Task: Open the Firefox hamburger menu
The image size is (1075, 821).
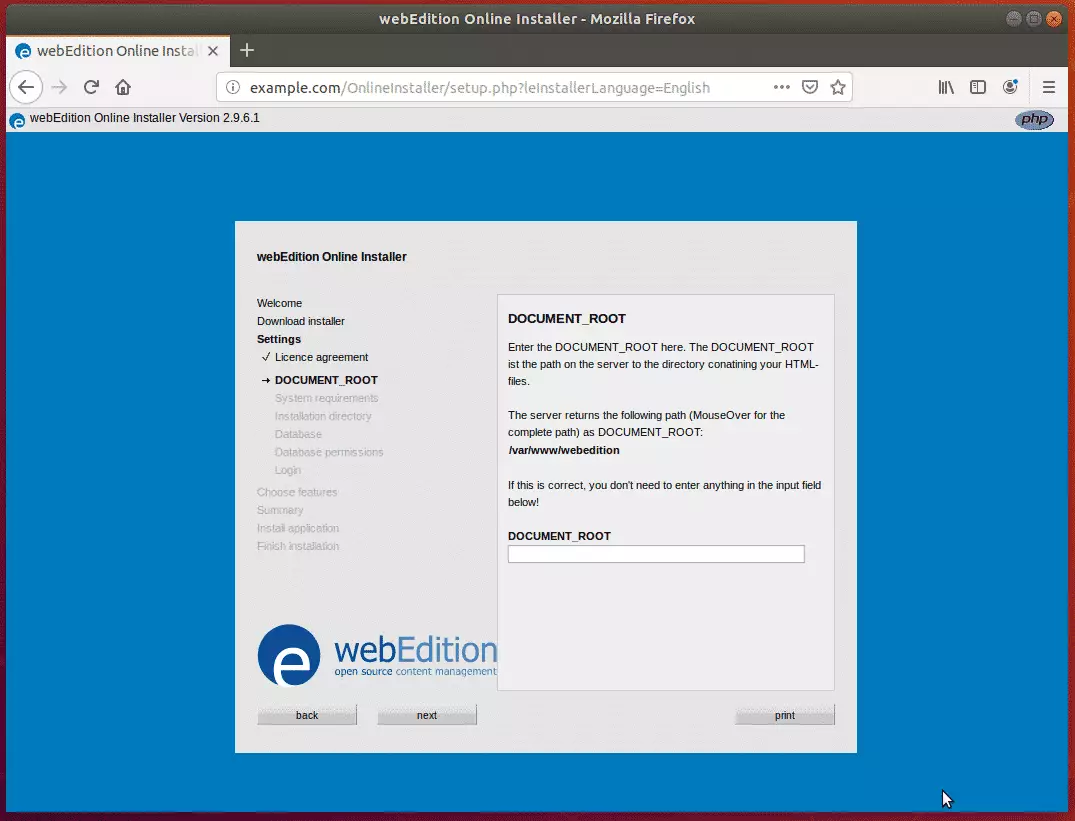Action: coord(1048,87)
